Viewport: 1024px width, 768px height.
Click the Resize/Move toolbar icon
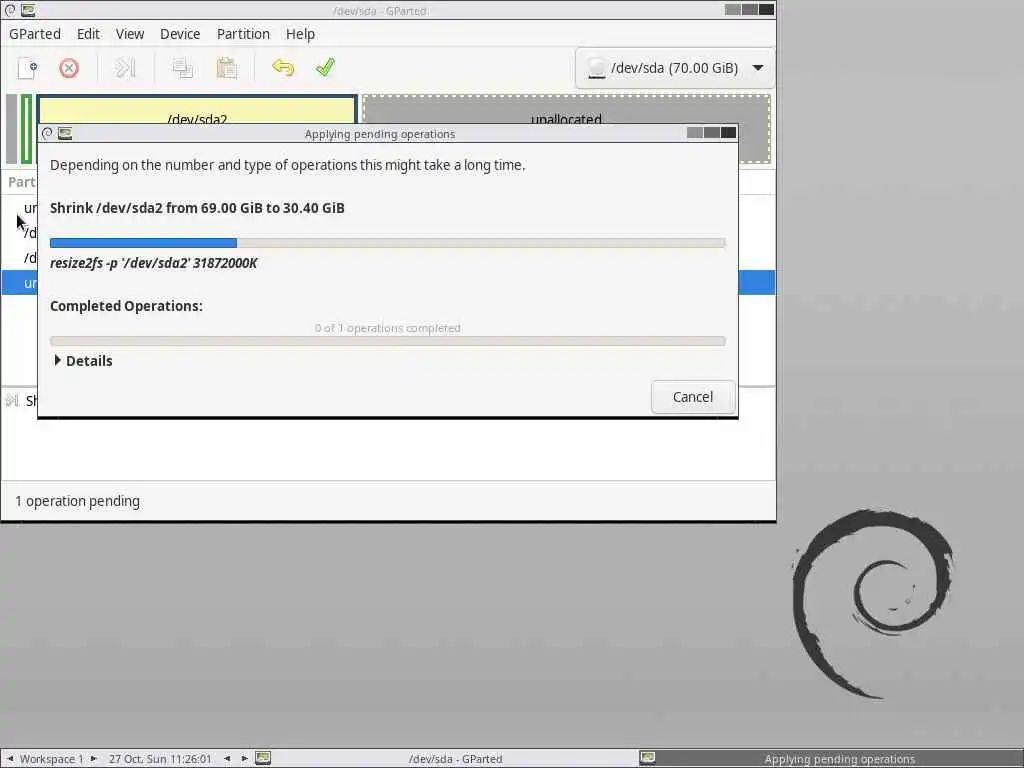[x=125, y=68]
